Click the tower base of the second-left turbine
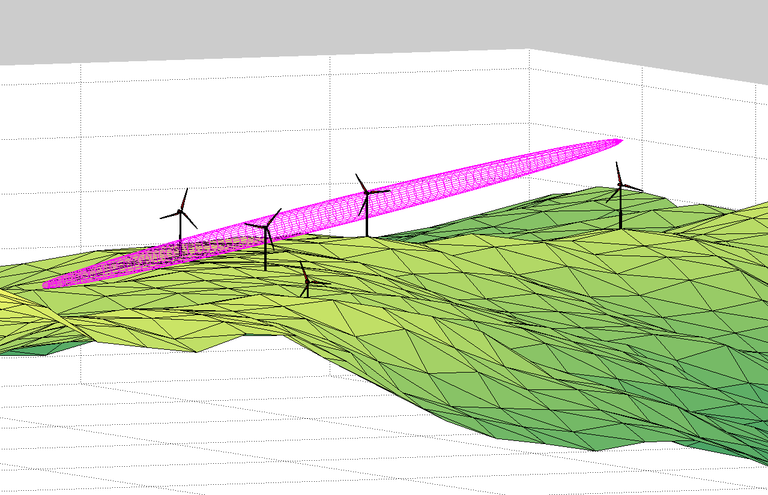768x495 pixels. click(x=265, y=269)
